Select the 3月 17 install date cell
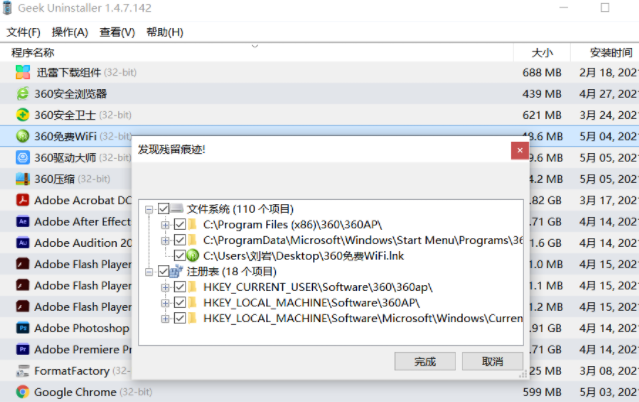639x402 pixels. (609, 200)
